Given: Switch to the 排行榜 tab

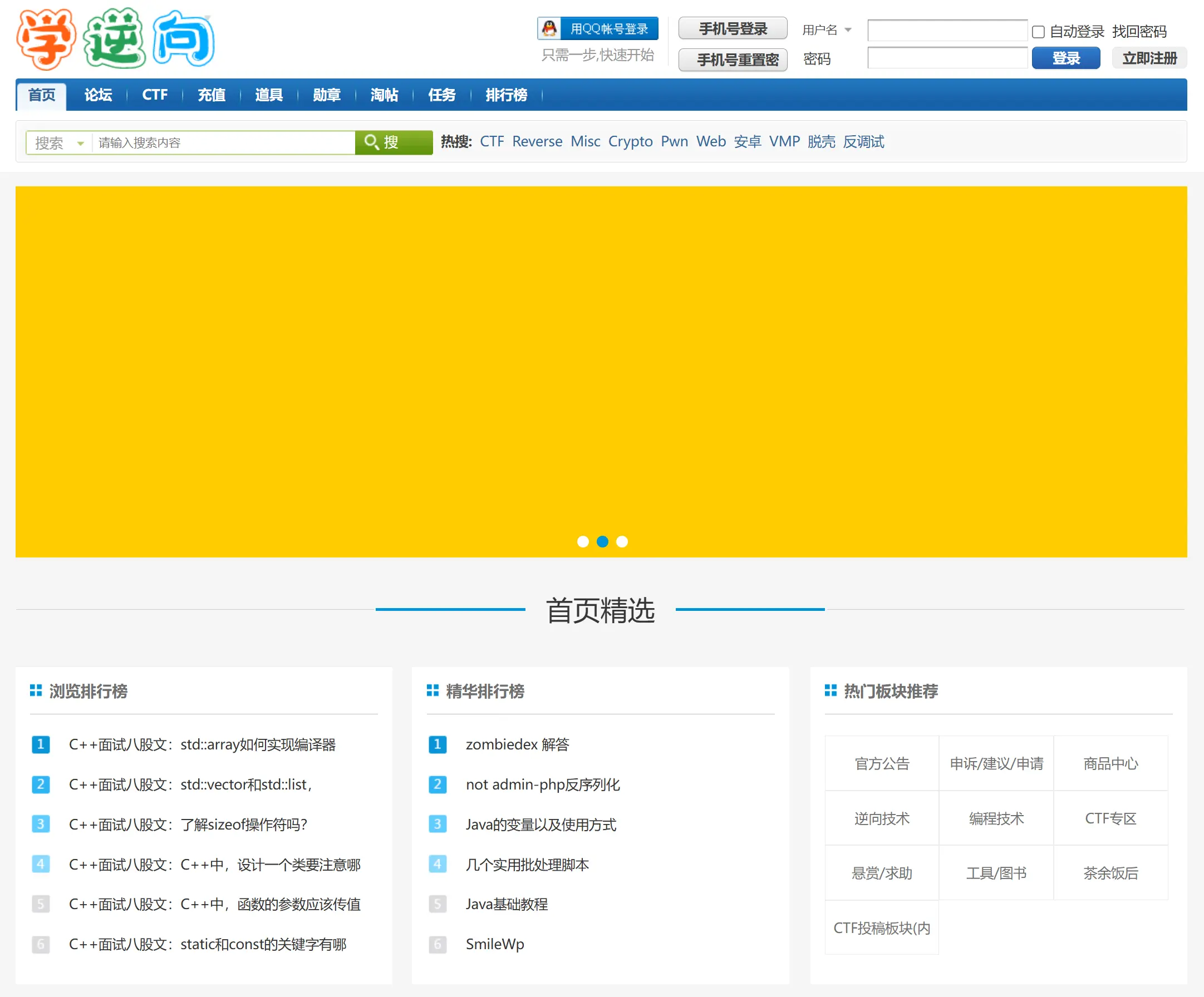Looking at the screenshot, I should tap(505, 95).
